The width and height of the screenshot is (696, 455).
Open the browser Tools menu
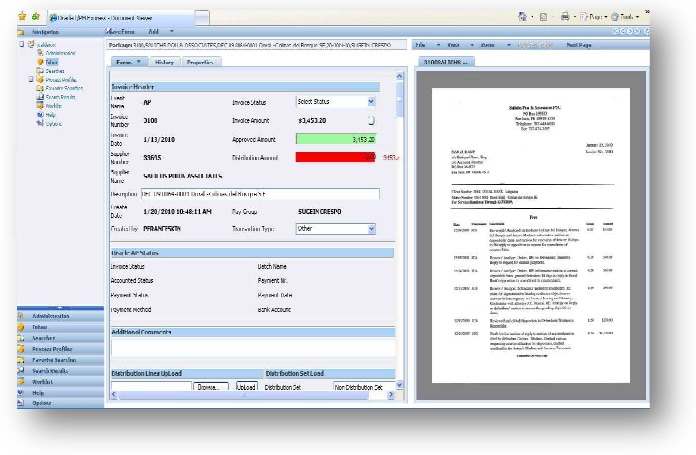coord(625,17)
